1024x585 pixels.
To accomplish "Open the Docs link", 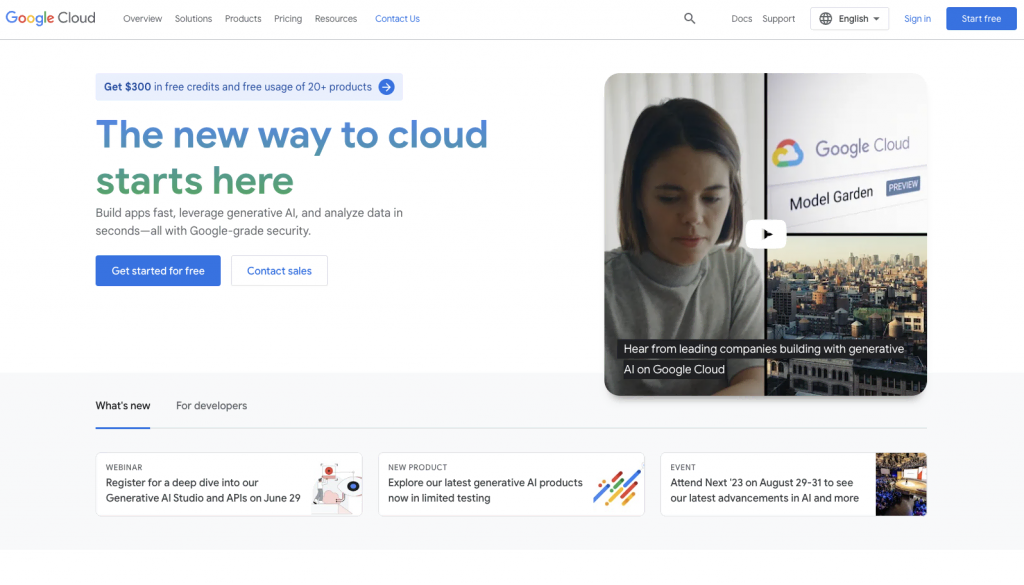I will click(x=741, y=19).
